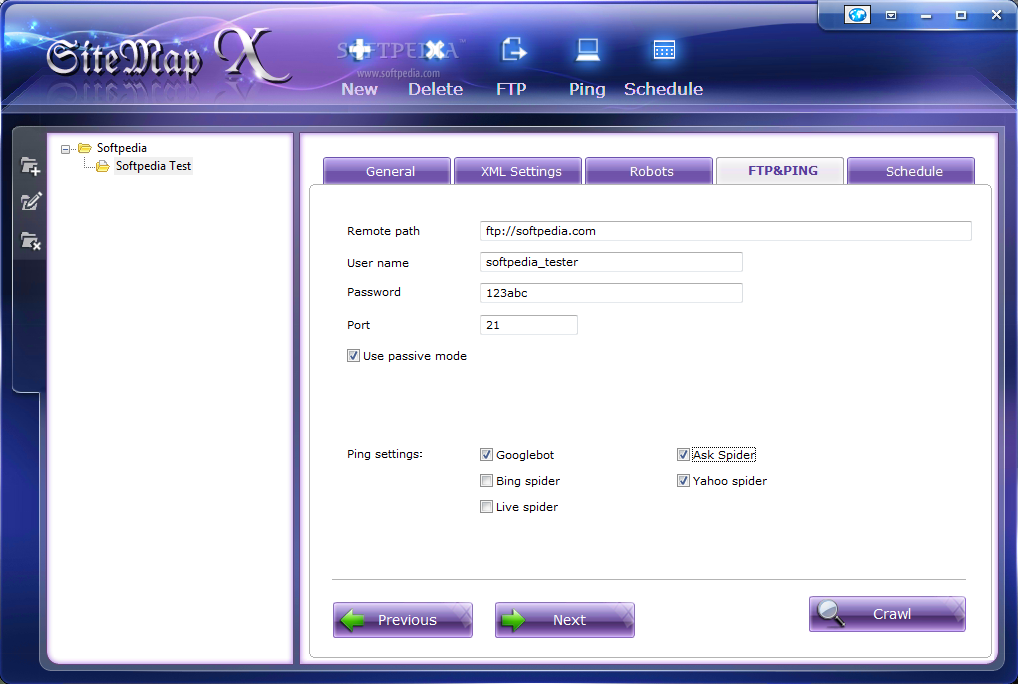Click the New plus icon in toolbar
This screenshot has width=1018, height=684.
point(359,49)
